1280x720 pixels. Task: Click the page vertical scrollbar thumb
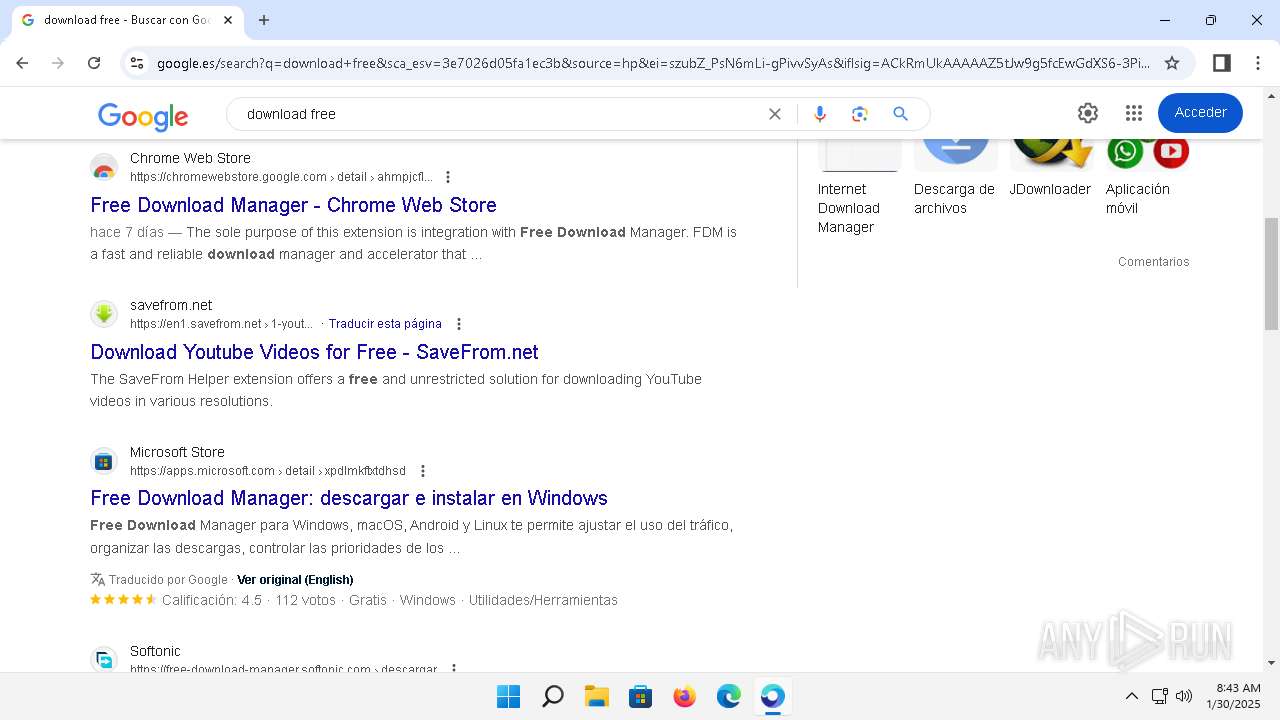click(1271, 274)
